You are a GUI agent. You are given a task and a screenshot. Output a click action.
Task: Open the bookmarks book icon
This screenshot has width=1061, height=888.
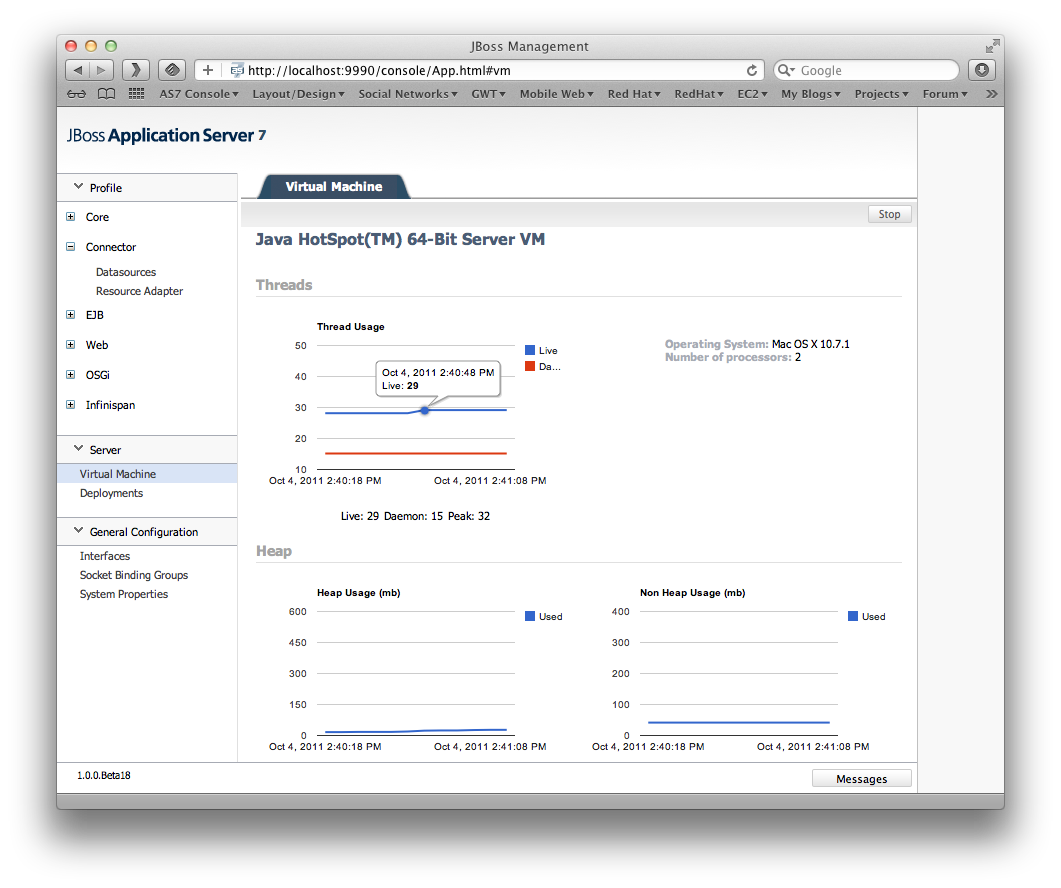tap(106, 94)
